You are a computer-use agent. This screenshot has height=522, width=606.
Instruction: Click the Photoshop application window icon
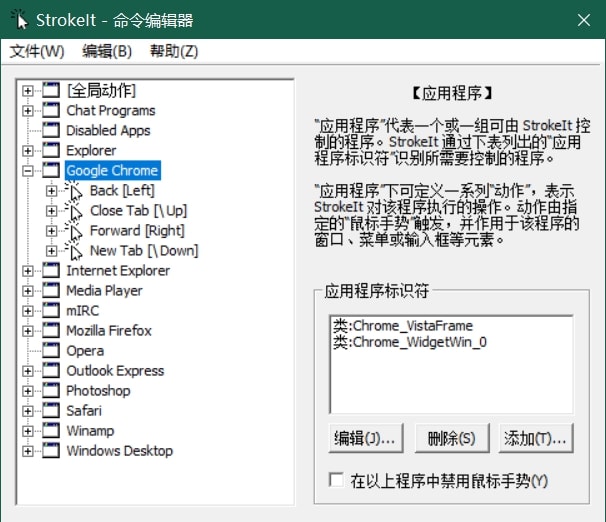tap(51, 391)
